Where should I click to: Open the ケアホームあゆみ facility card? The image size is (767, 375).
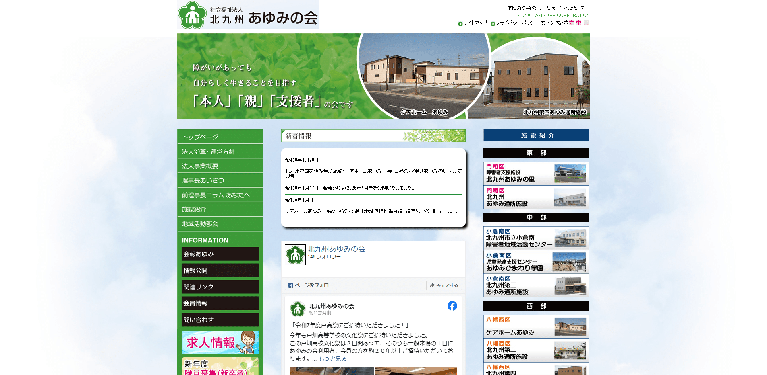536,326
